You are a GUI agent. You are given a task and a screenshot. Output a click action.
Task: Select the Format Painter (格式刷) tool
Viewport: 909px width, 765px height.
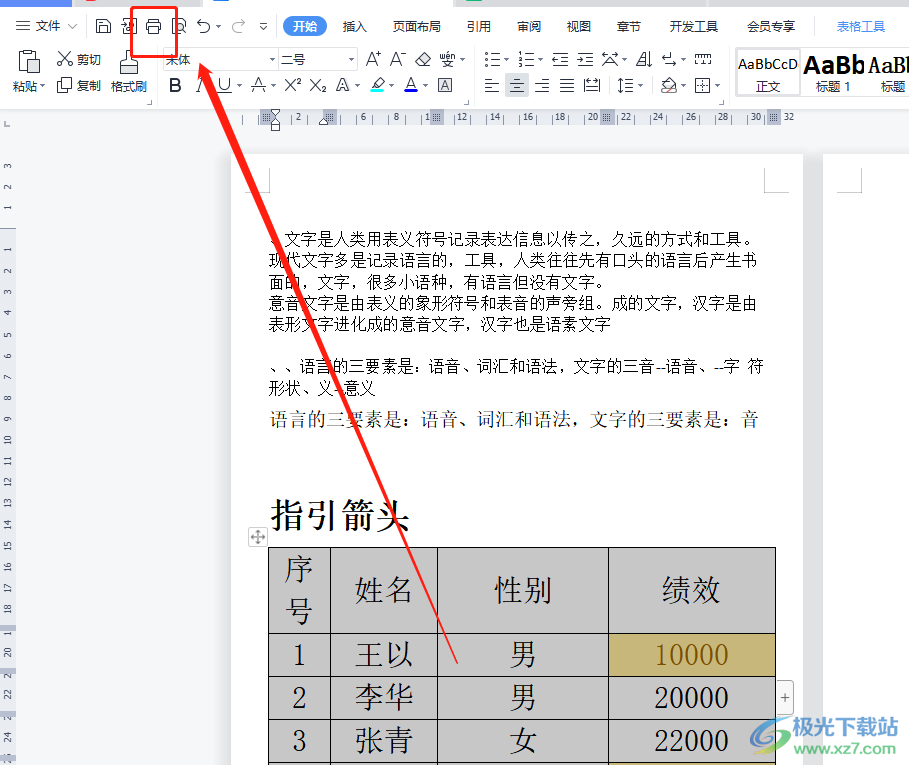point(129,71)
